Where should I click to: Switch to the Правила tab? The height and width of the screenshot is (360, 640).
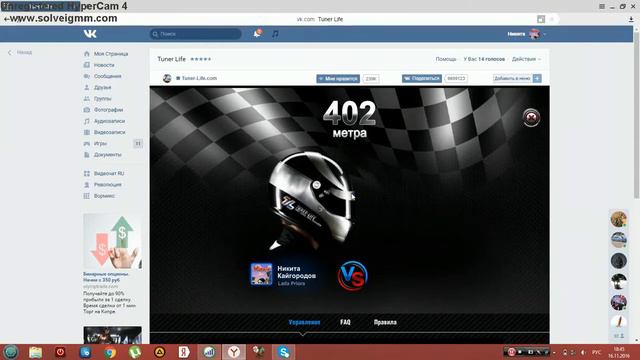coord(385,322)
